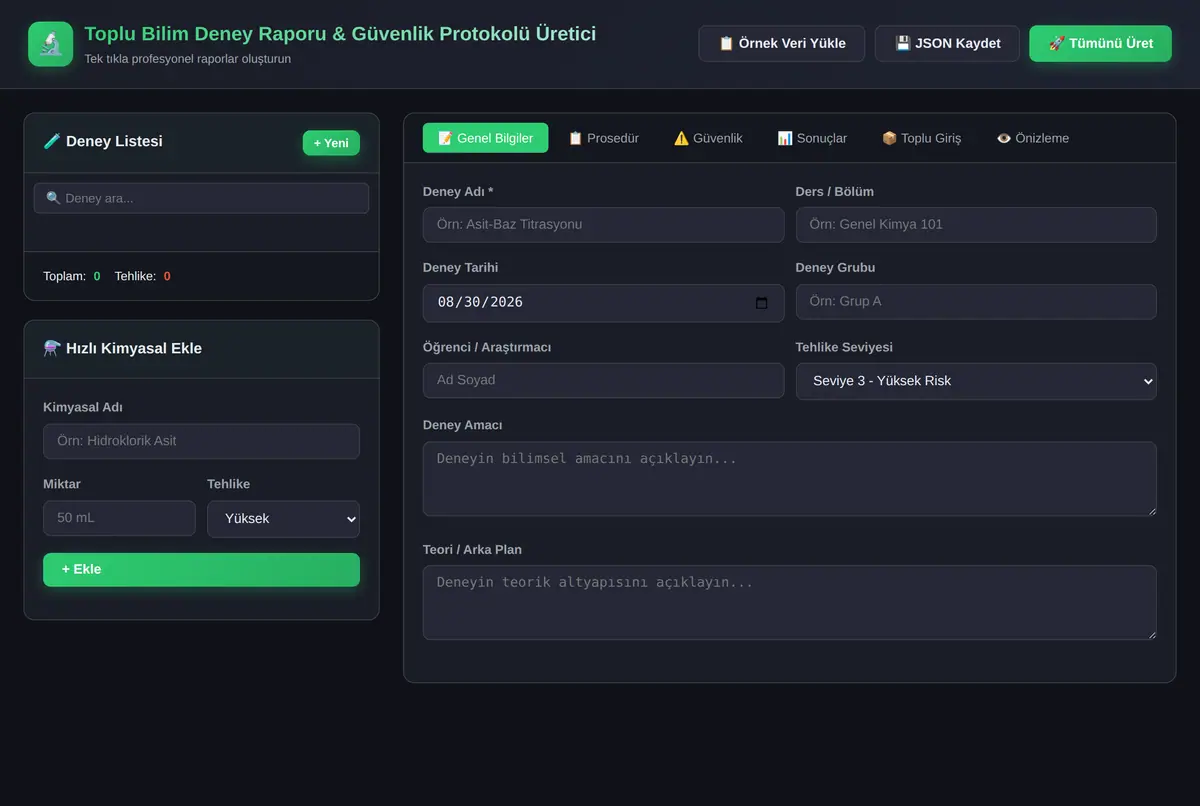Click the green + Ekle button

[201, 570]
